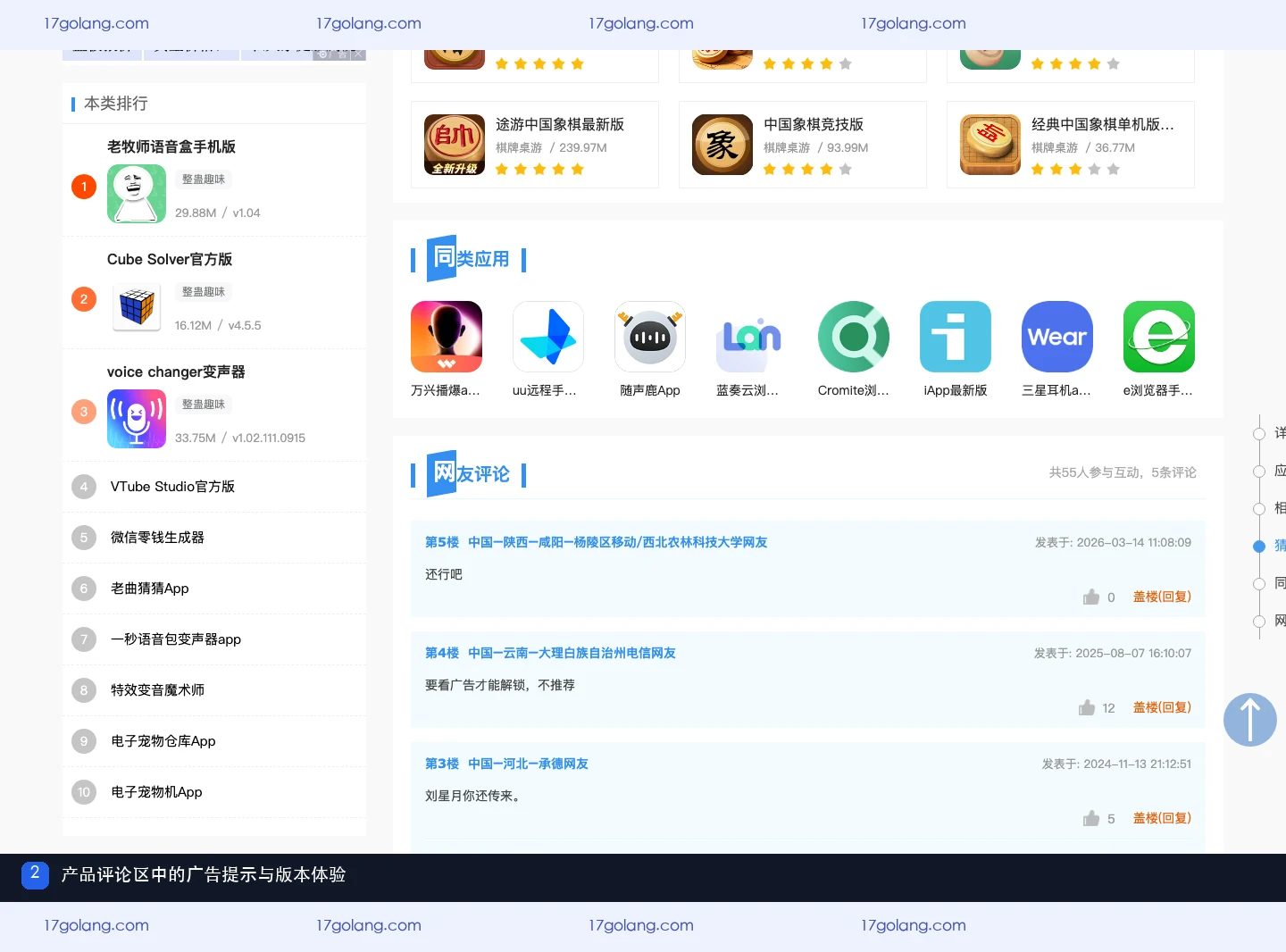Open the uu远程手机 app icon

(548, 337)
